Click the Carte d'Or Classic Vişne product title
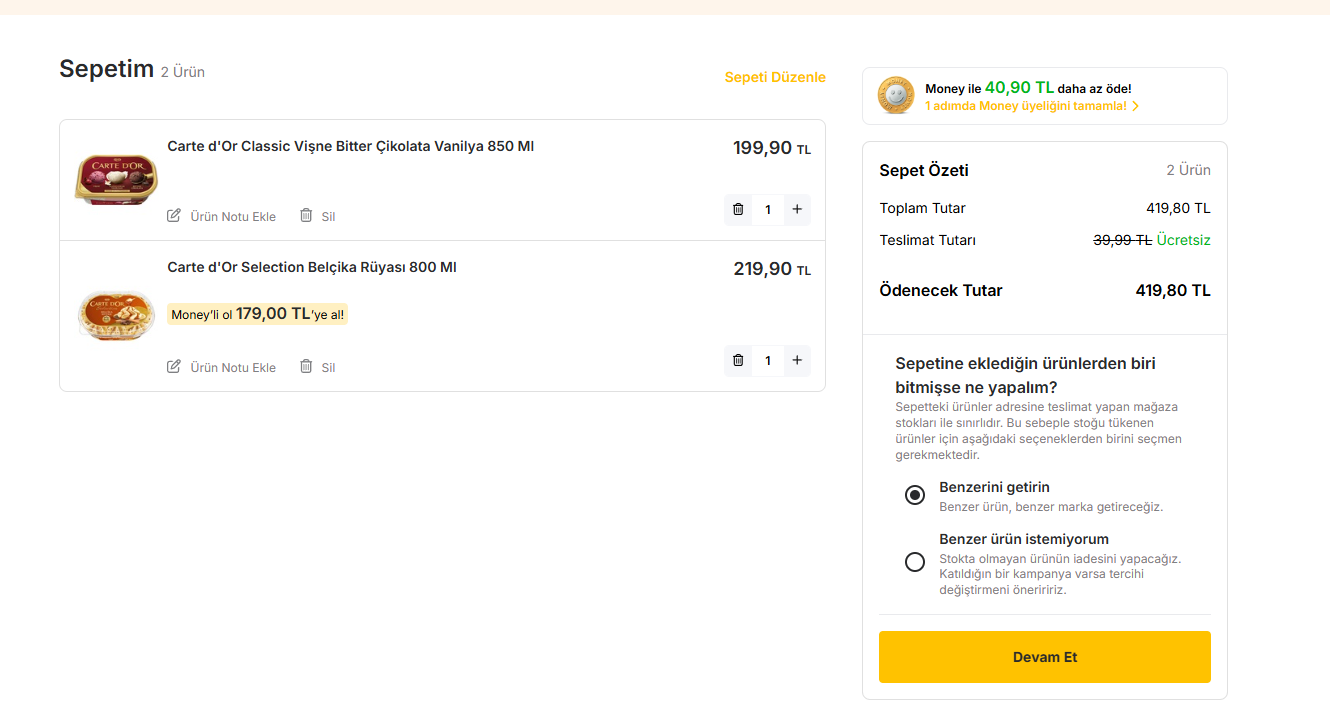Image resolution: width=1330 pixels, height=721 pixels. [x=350, y=146]
